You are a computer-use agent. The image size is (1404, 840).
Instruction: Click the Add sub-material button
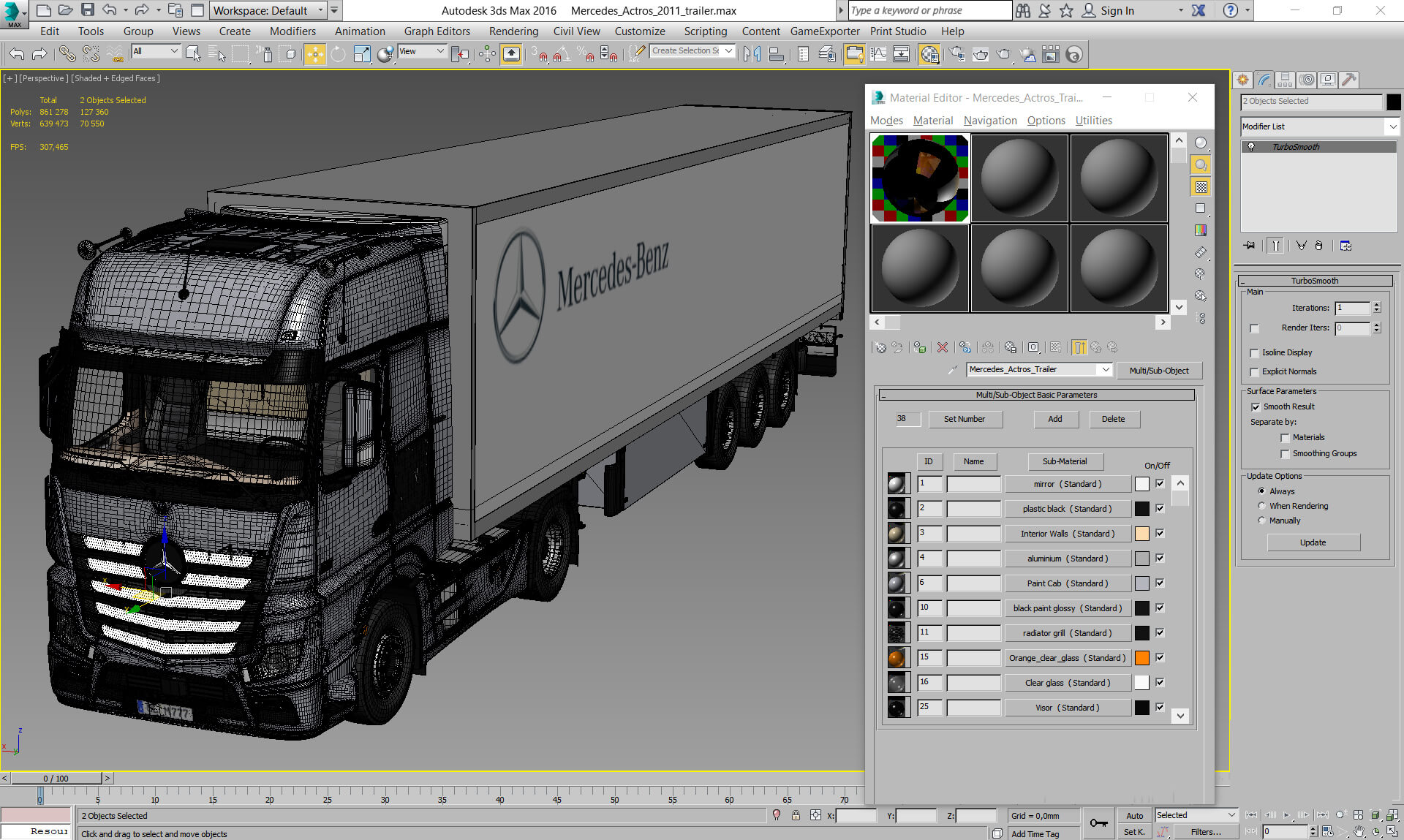[x=1054, y=419]
